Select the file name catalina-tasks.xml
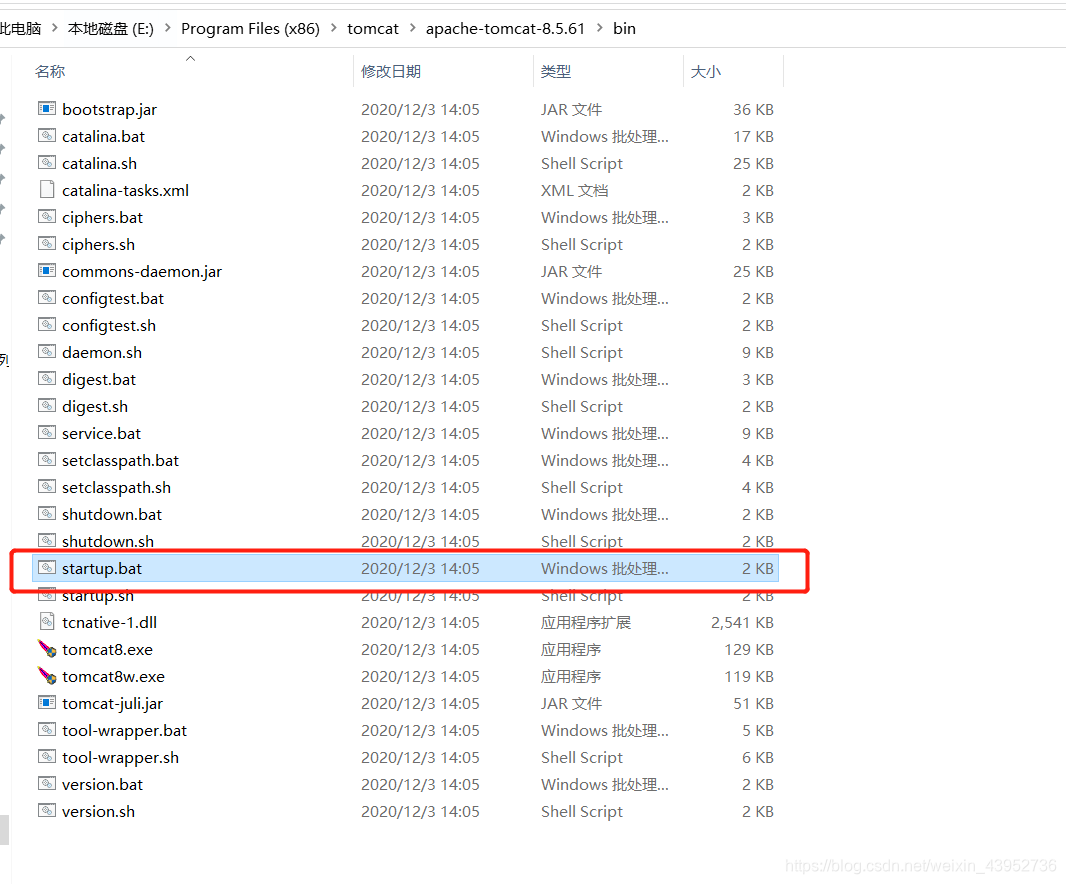Viewport: 1066px width, 884px height. point(126,190)
